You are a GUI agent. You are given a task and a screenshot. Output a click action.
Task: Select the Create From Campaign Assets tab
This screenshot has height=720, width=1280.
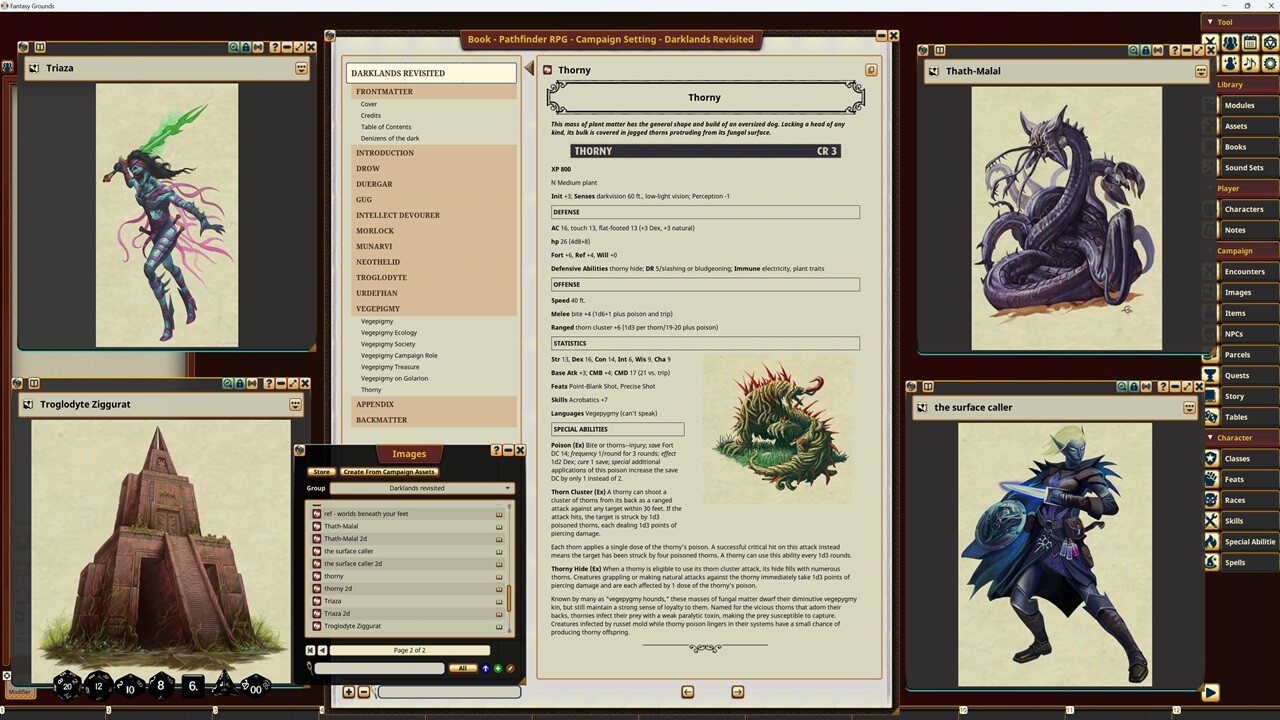(x=388, y=471)
